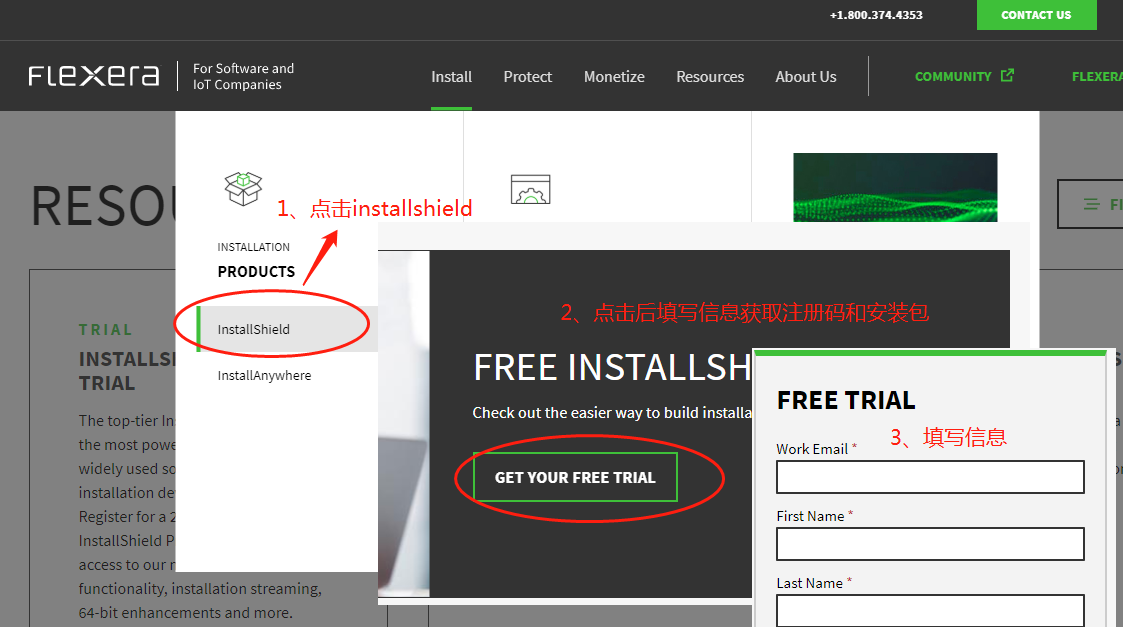Open the Resources menu
Image resolution: width=1123 pixels, height=627 pixels.
[x=710, y=77]
